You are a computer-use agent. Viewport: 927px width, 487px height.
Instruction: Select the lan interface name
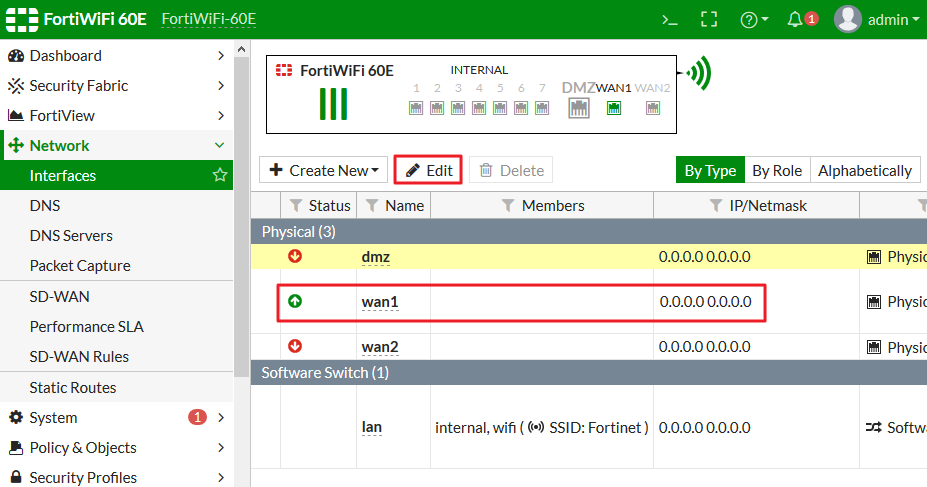tap(372, 427)
